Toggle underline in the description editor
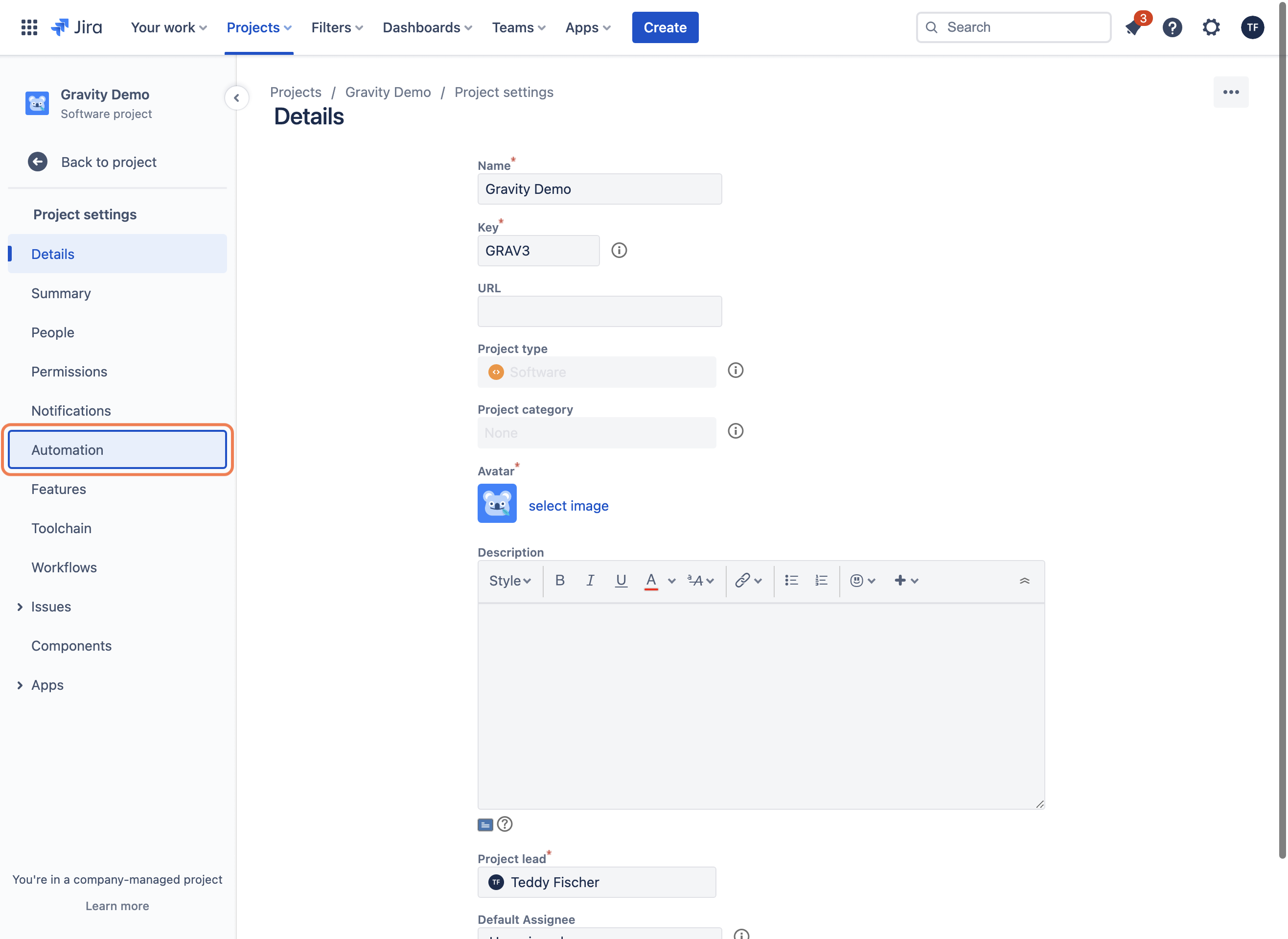 click(621, 580)
